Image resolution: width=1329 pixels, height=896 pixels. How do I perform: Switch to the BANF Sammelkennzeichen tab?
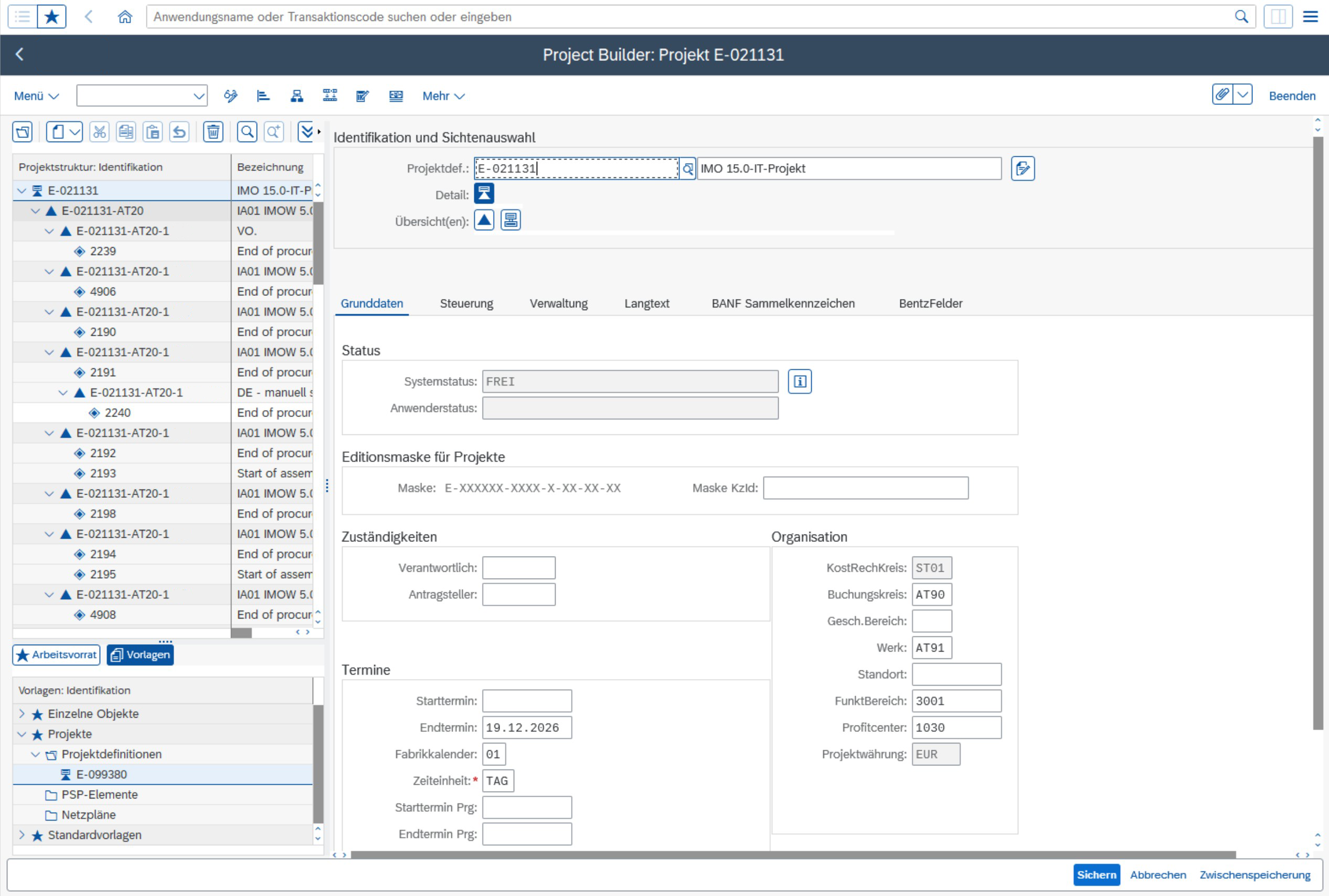(783, 303)
